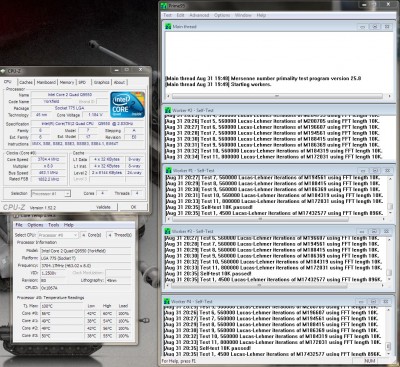Click the Core Temp CPUID value field
400x367 pixels.
pos(86,287)
